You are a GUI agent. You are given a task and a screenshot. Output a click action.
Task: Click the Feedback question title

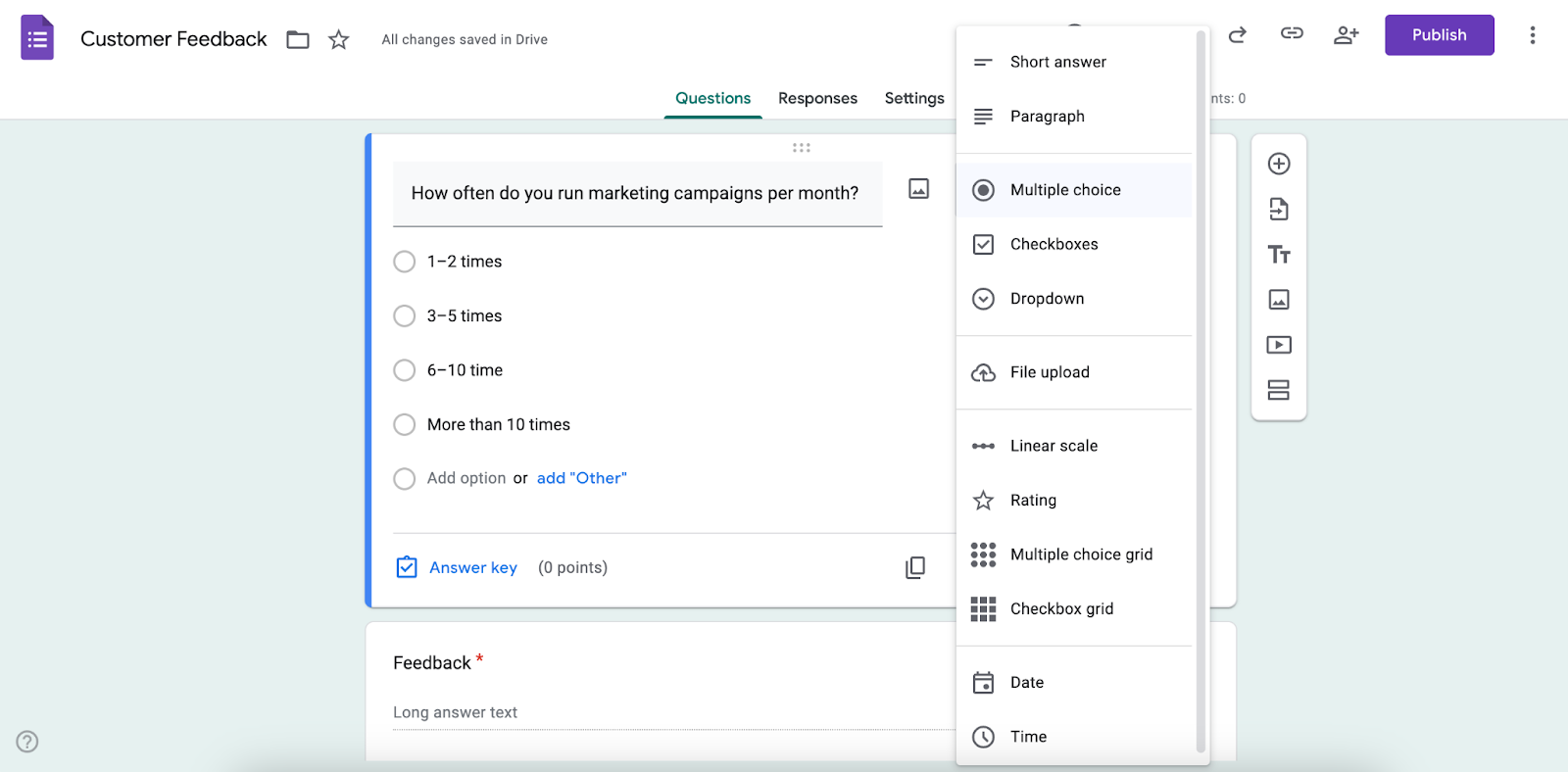[432, 663]
